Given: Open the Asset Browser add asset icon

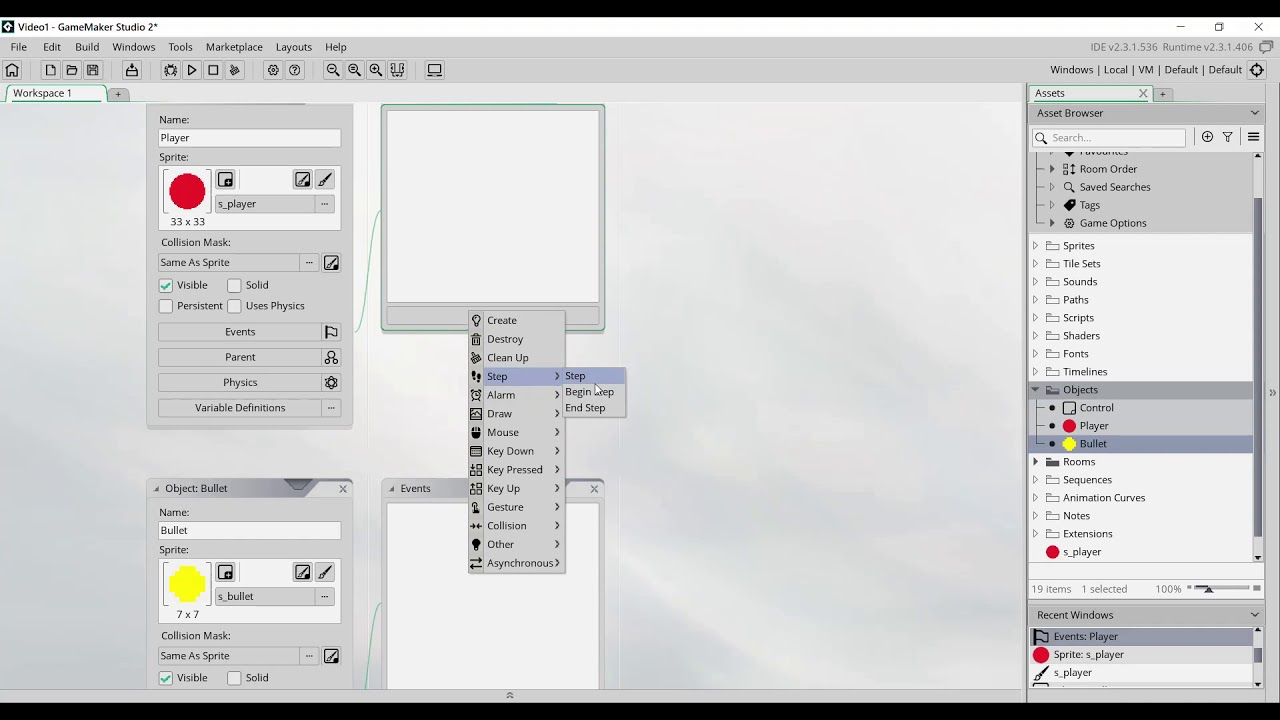Looking at the screenshot, I should pyautogui.click(x=1207, y=137).
